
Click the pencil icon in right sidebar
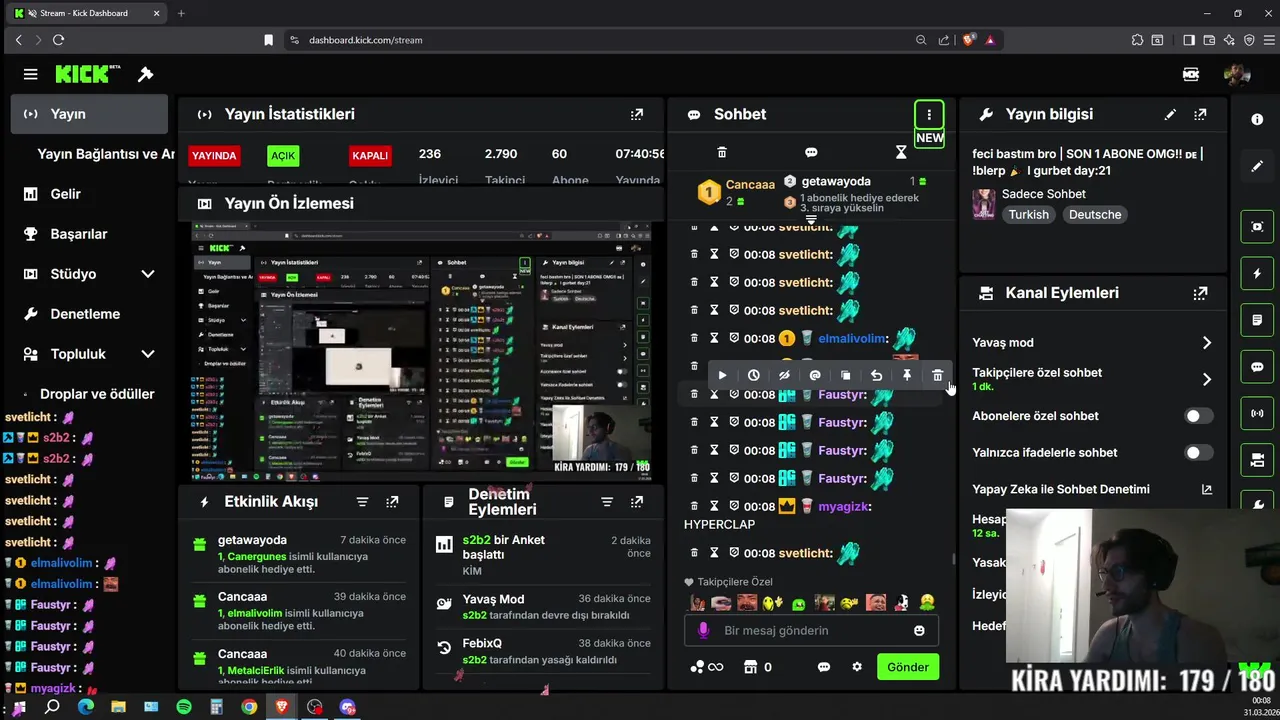1257,166
